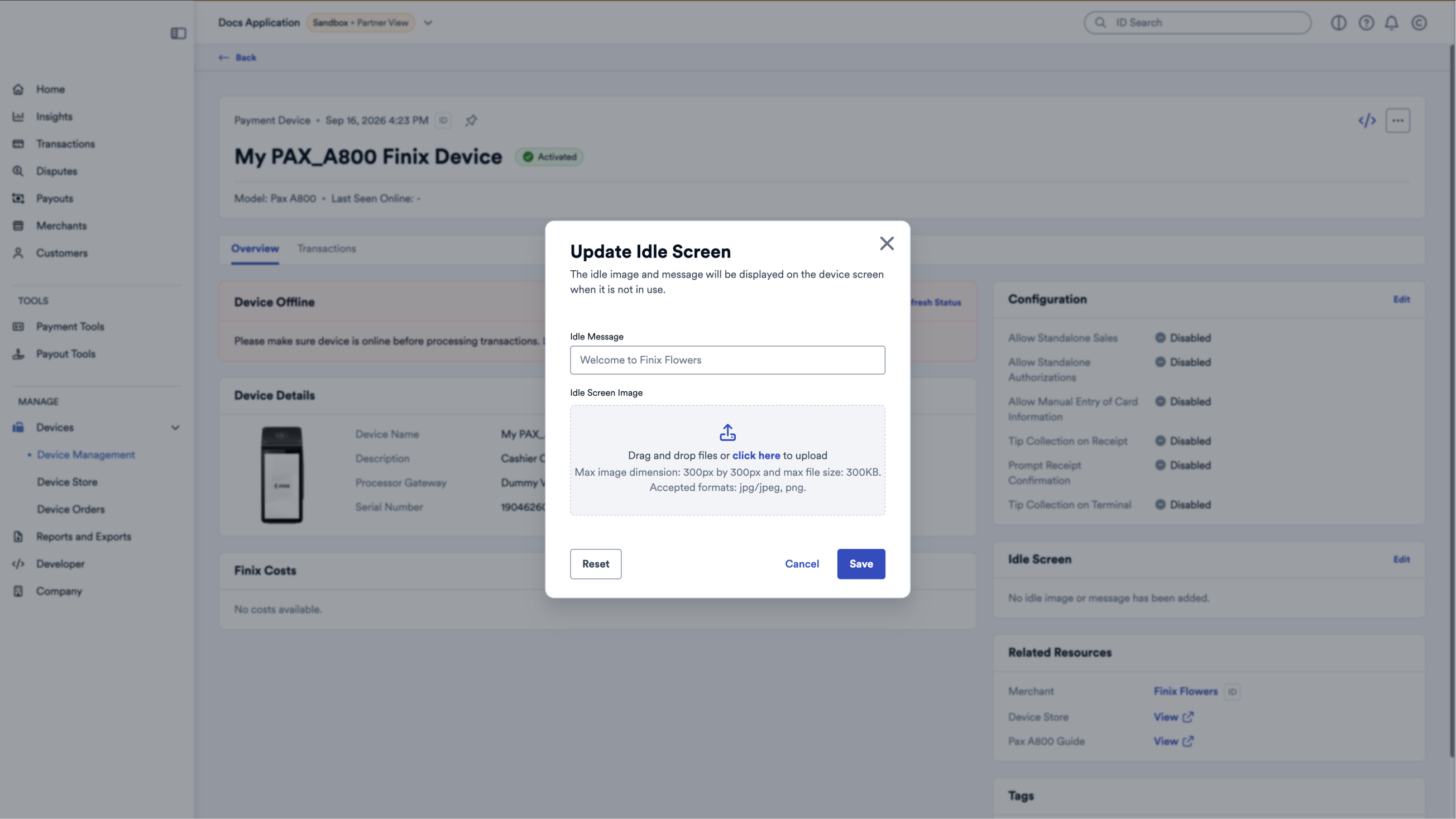1456x819 pixels.
Task: Click Cancel in the dialog
Action: 802,563
